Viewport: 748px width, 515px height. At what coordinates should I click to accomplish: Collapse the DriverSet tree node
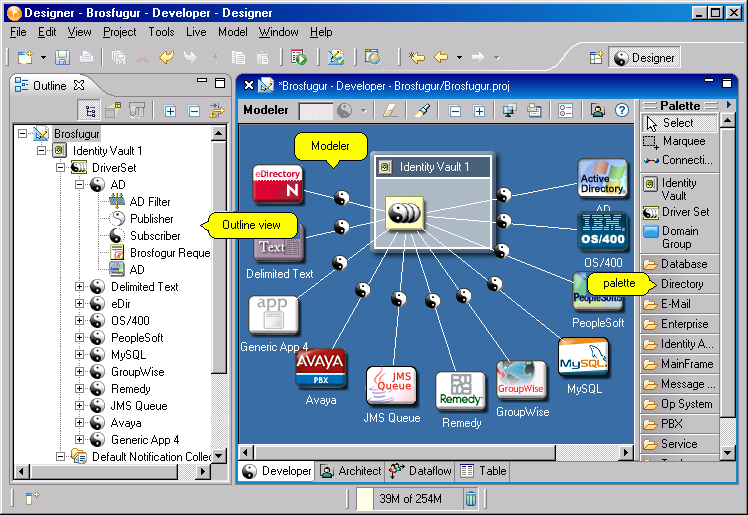point(61,167)
